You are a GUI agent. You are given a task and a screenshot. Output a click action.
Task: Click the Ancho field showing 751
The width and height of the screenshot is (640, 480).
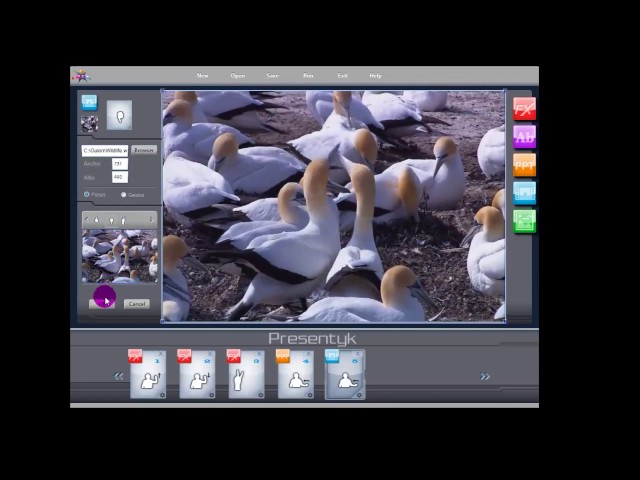coord(120,164)
